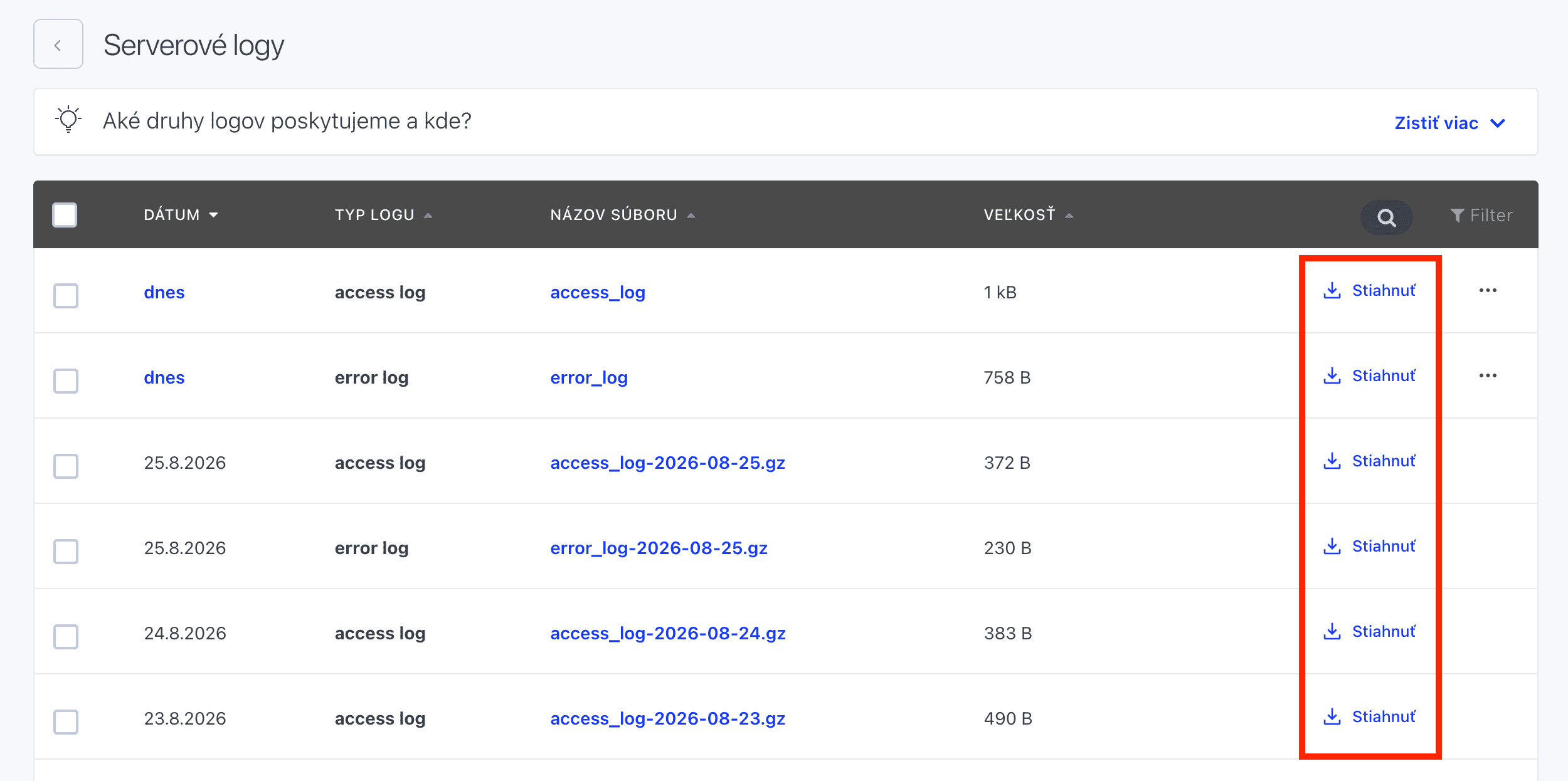Viewport: 1568px width, 781px height.
Task: Open the access_log-2026-08-23.gz link
Action: pyautogui.click(x=667, y=719)
